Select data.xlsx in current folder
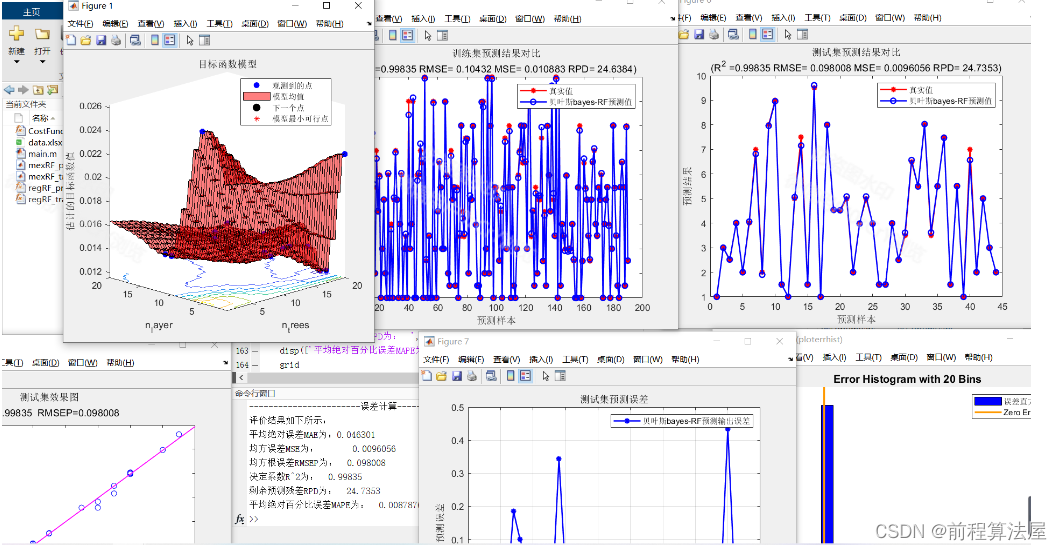Image resolution: width=1062 pixels, height=550 pixels. pyautogui.click(x=38, y=142)
